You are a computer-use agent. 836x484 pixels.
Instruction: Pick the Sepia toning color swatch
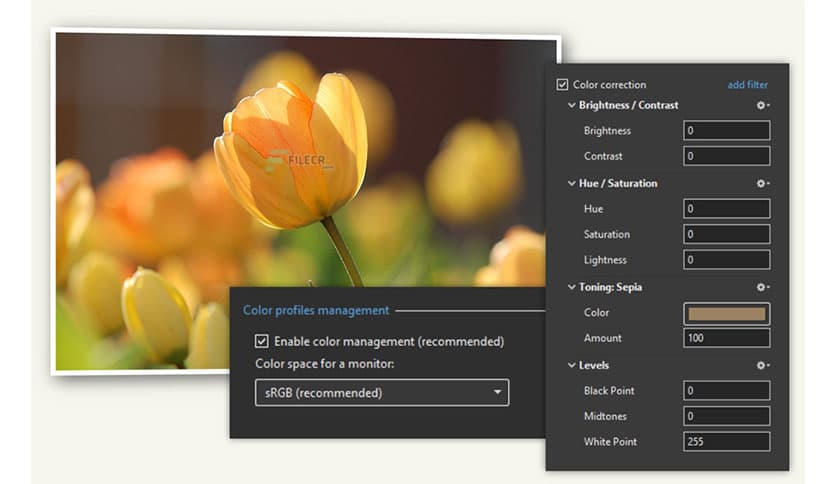pyautogui.click(x=727, y=313)
